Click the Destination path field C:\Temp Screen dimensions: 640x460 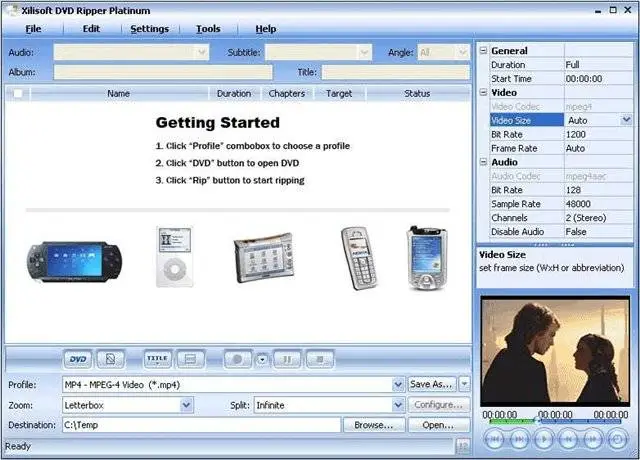(202, 425)
